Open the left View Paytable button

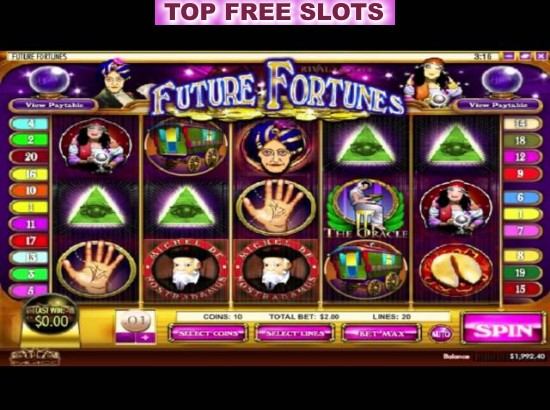tap(53, 105)
